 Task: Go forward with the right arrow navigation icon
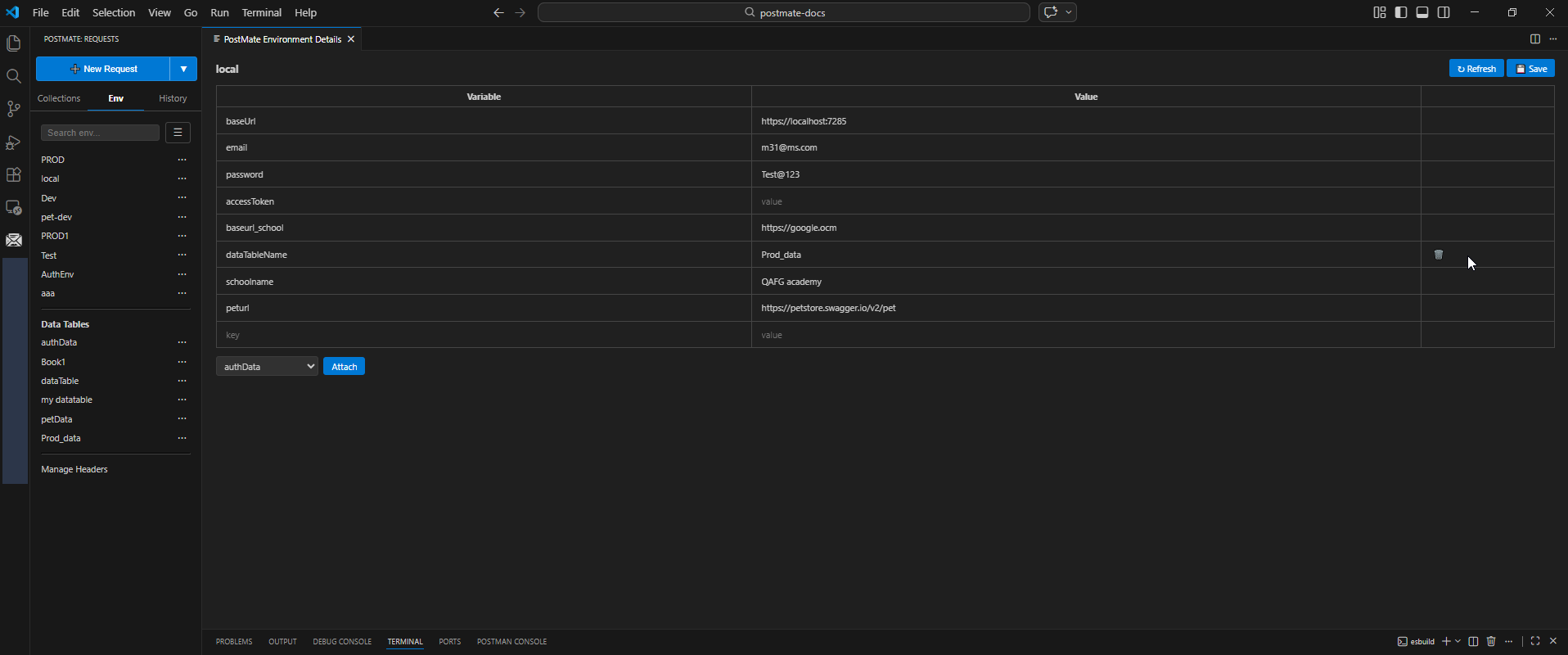520,12
